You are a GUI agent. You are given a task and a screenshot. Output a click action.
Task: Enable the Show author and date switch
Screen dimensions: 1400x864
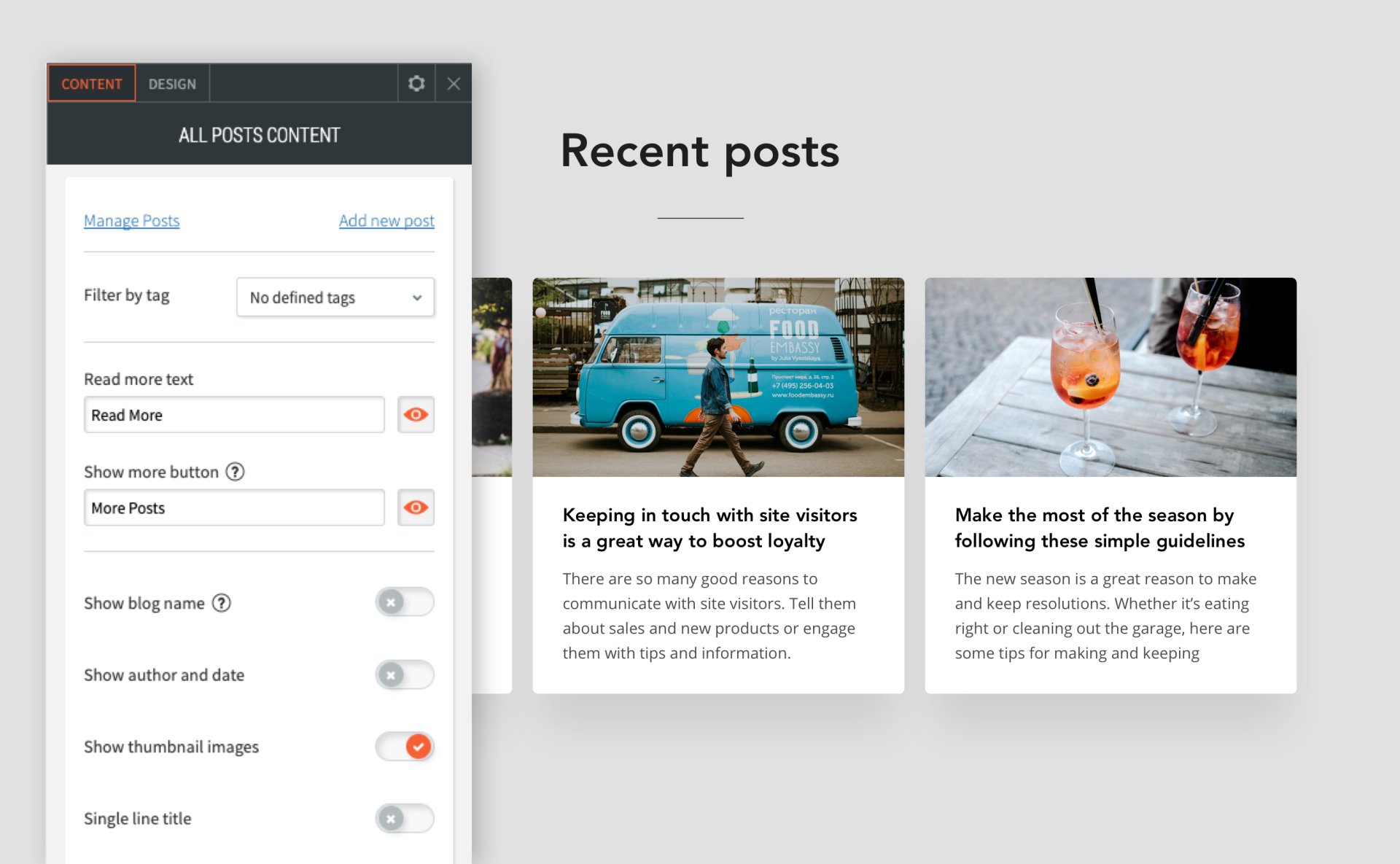click(405, 675)
